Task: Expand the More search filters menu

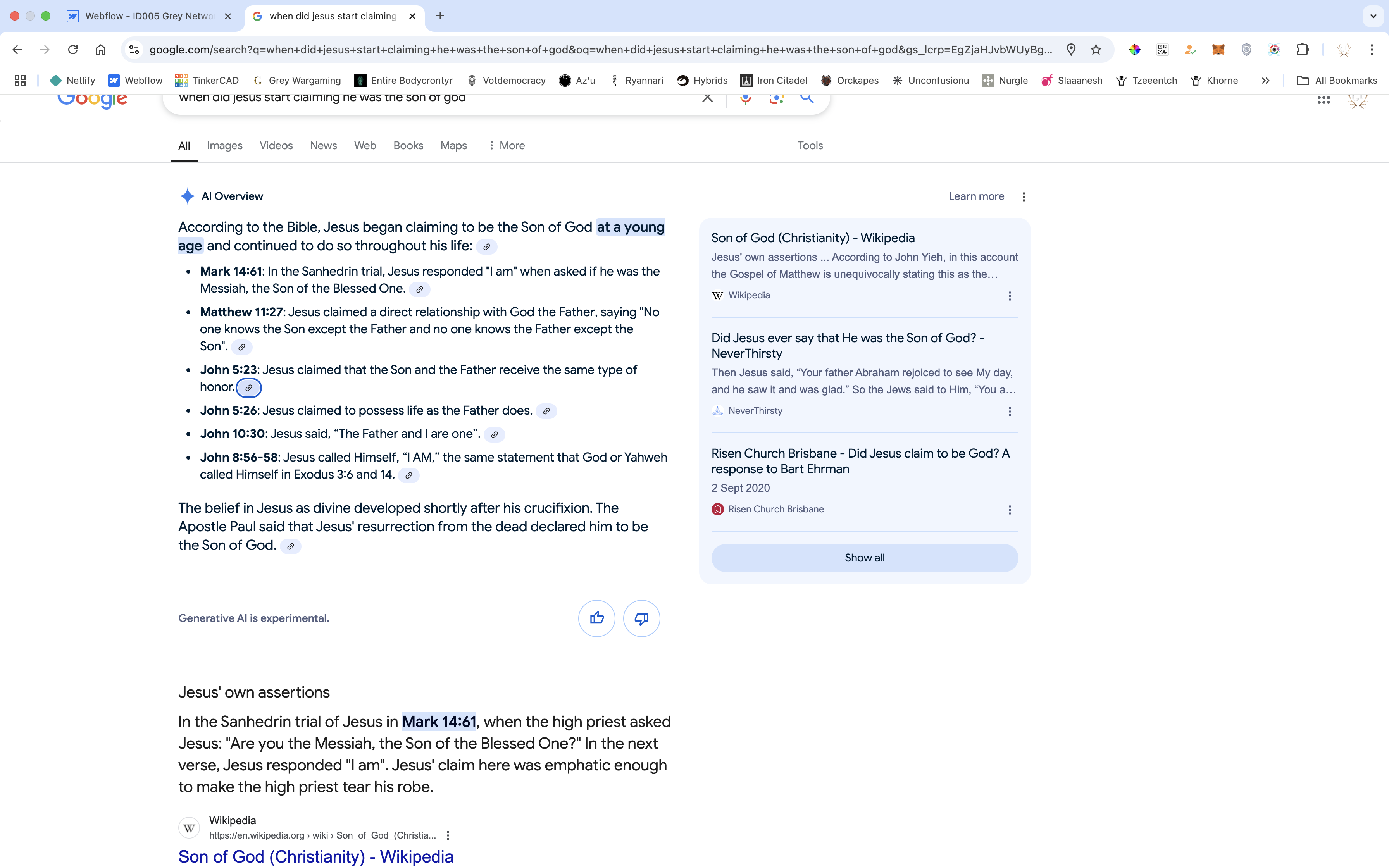Action: tap(506, 146)
